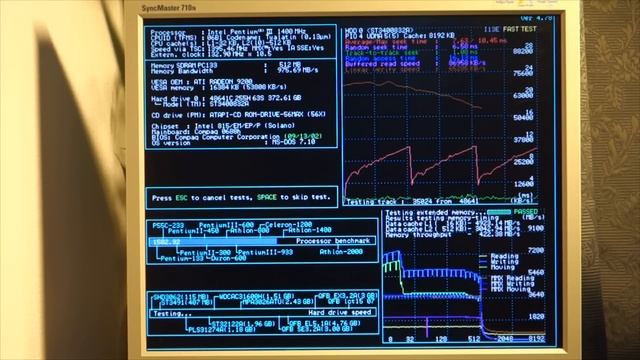Image resolution: width=640 pixels, height=360 pixels.
Task: Click the 'Athlon-2000' reference label
Action: tap(341, 252)
